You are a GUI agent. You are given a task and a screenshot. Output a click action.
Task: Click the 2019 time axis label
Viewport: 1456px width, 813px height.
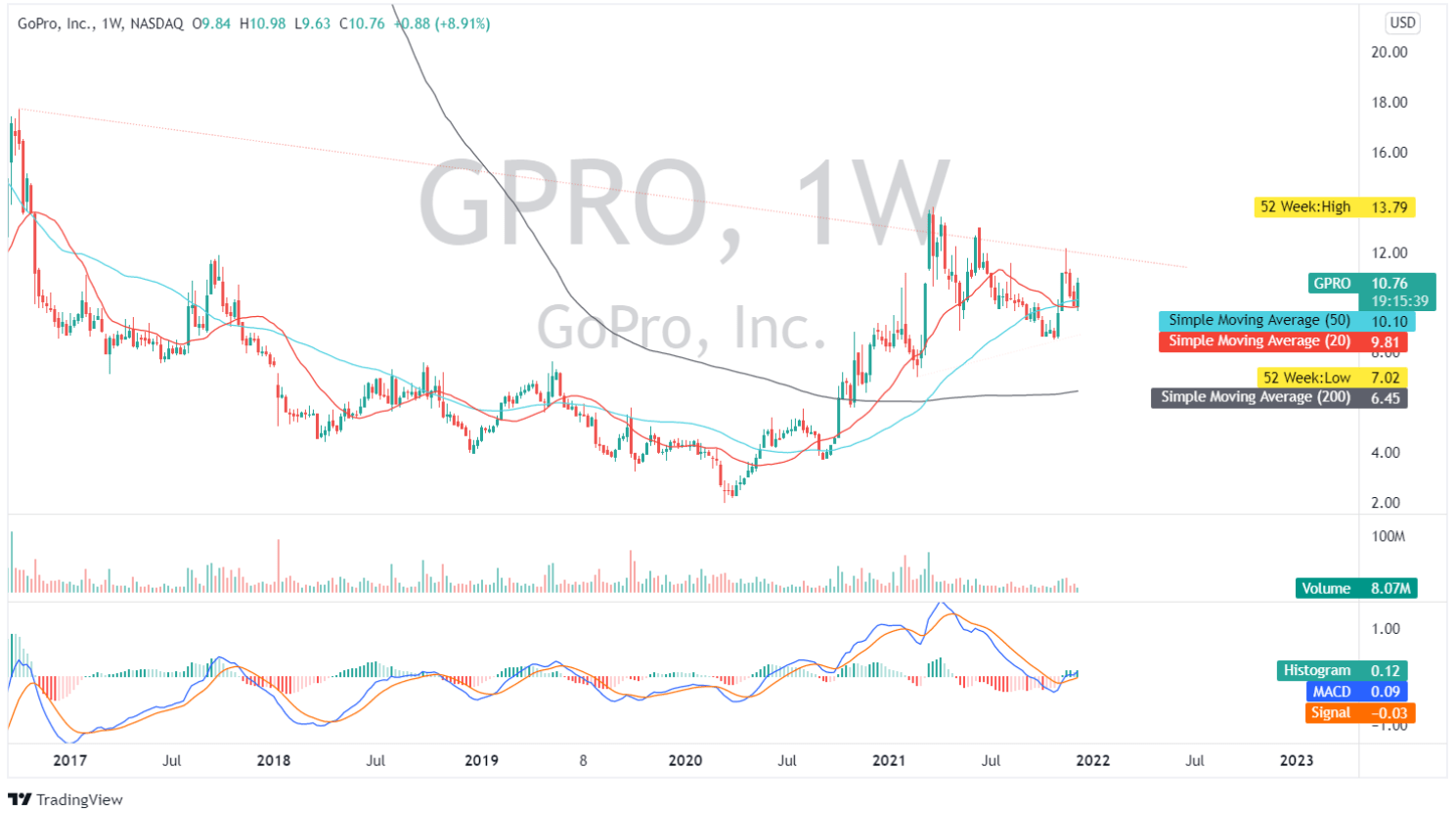point(481,761)
